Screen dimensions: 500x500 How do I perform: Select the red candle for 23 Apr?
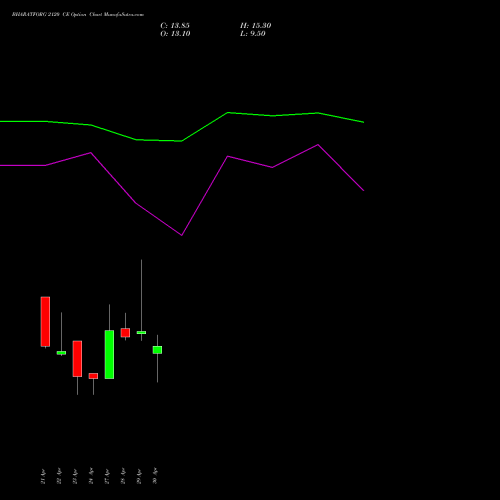pos(77,359)
